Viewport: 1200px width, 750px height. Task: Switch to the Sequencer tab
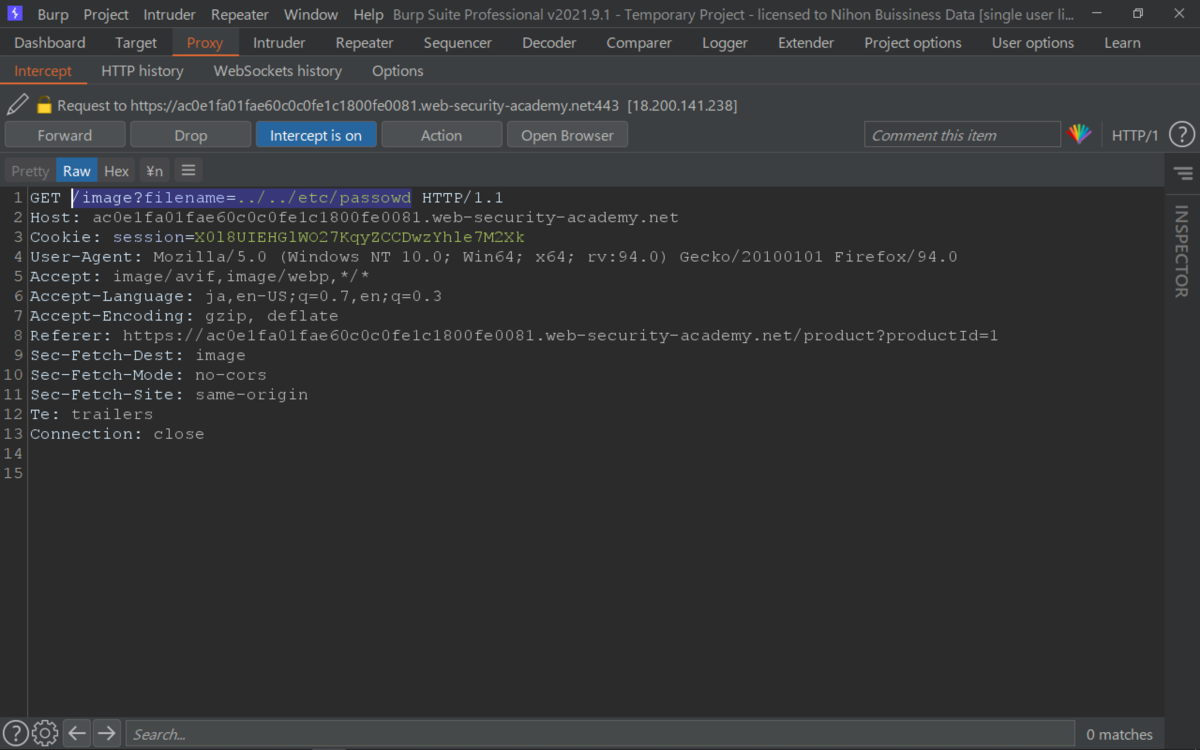(458, 43)
